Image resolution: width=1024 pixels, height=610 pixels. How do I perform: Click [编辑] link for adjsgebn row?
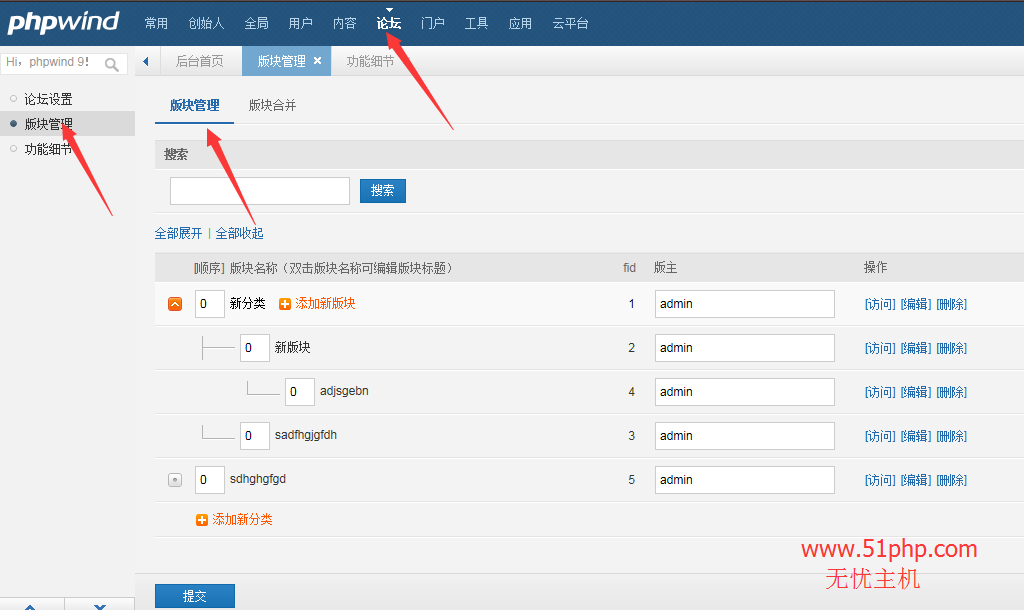pyautogui.click(x=915, y=392)
